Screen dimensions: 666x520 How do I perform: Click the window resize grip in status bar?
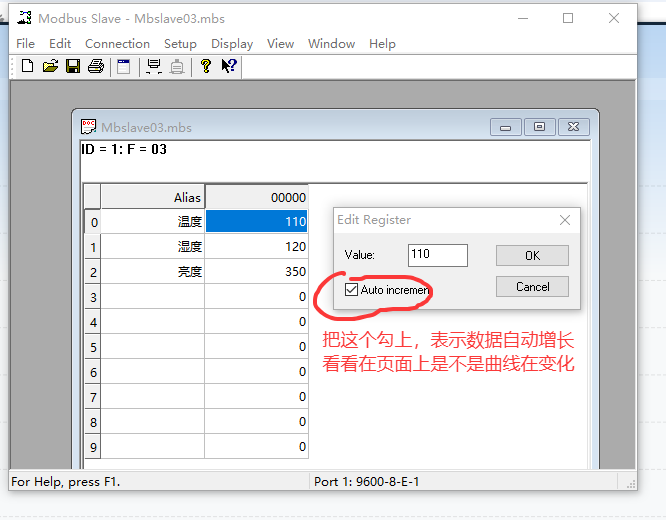pos(631,484)
